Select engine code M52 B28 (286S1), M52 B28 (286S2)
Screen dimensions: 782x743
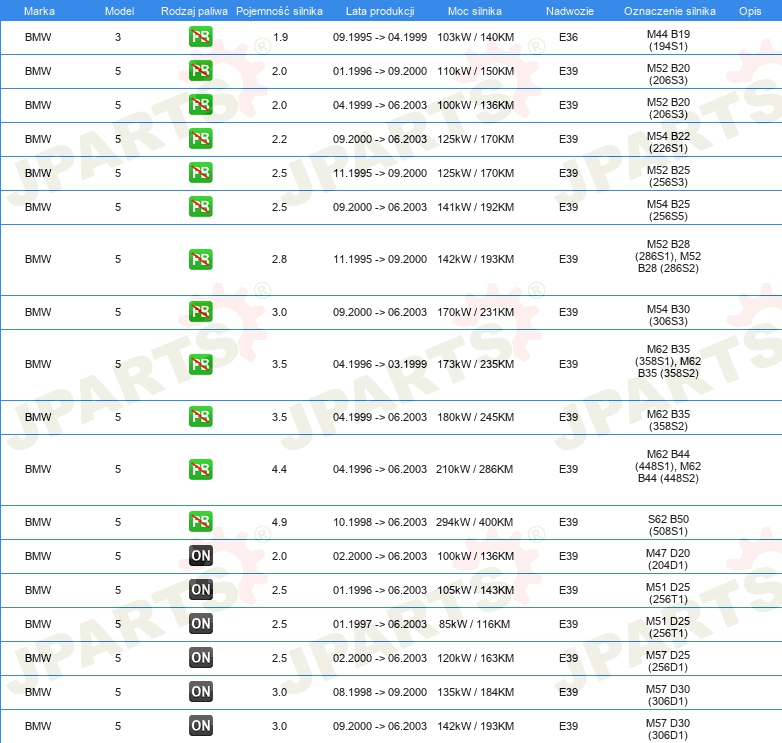[x=668, y=256]
